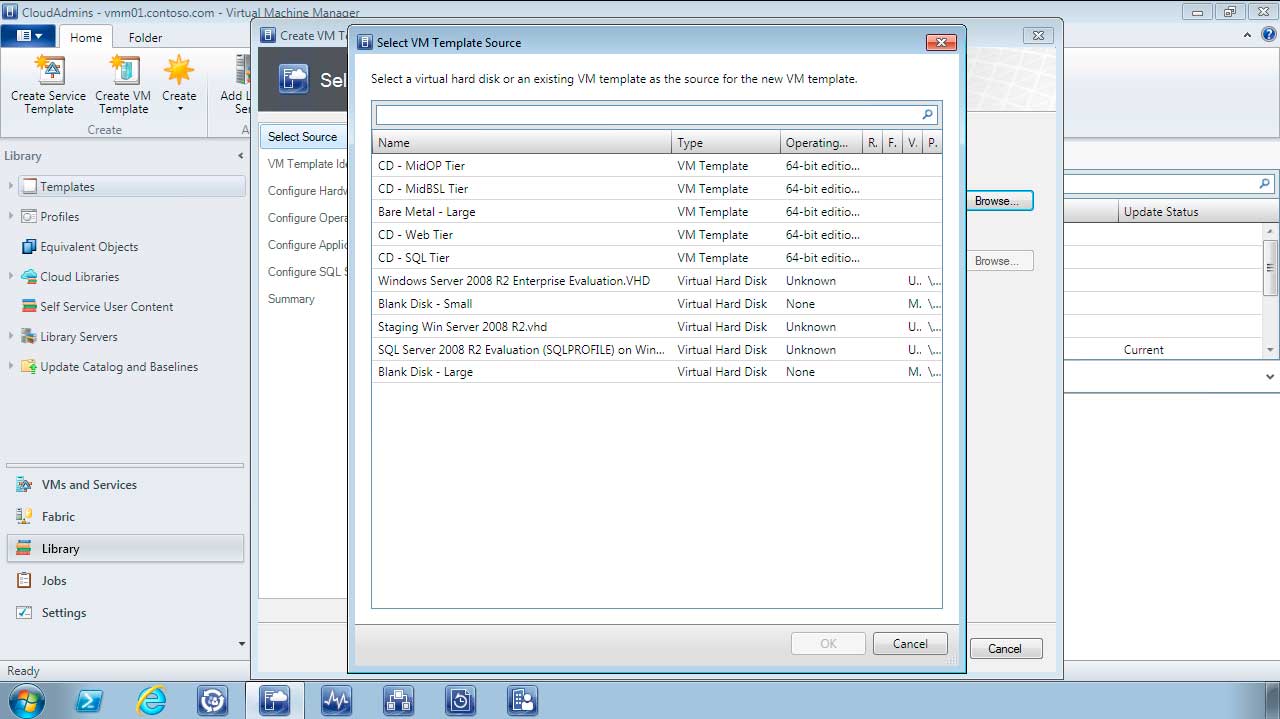Click Cancel in Select VM Template Source dialog

[x=910, y=644]
